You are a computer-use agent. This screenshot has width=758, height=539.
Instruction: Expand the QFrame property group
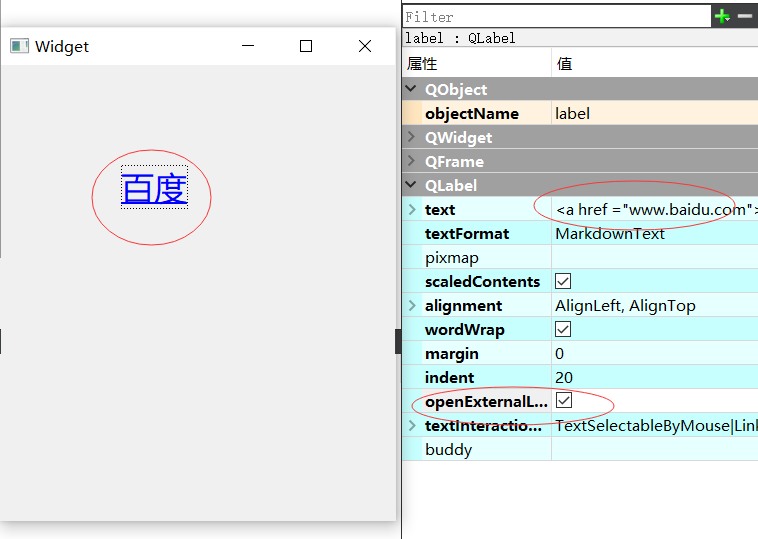(411, 161)
